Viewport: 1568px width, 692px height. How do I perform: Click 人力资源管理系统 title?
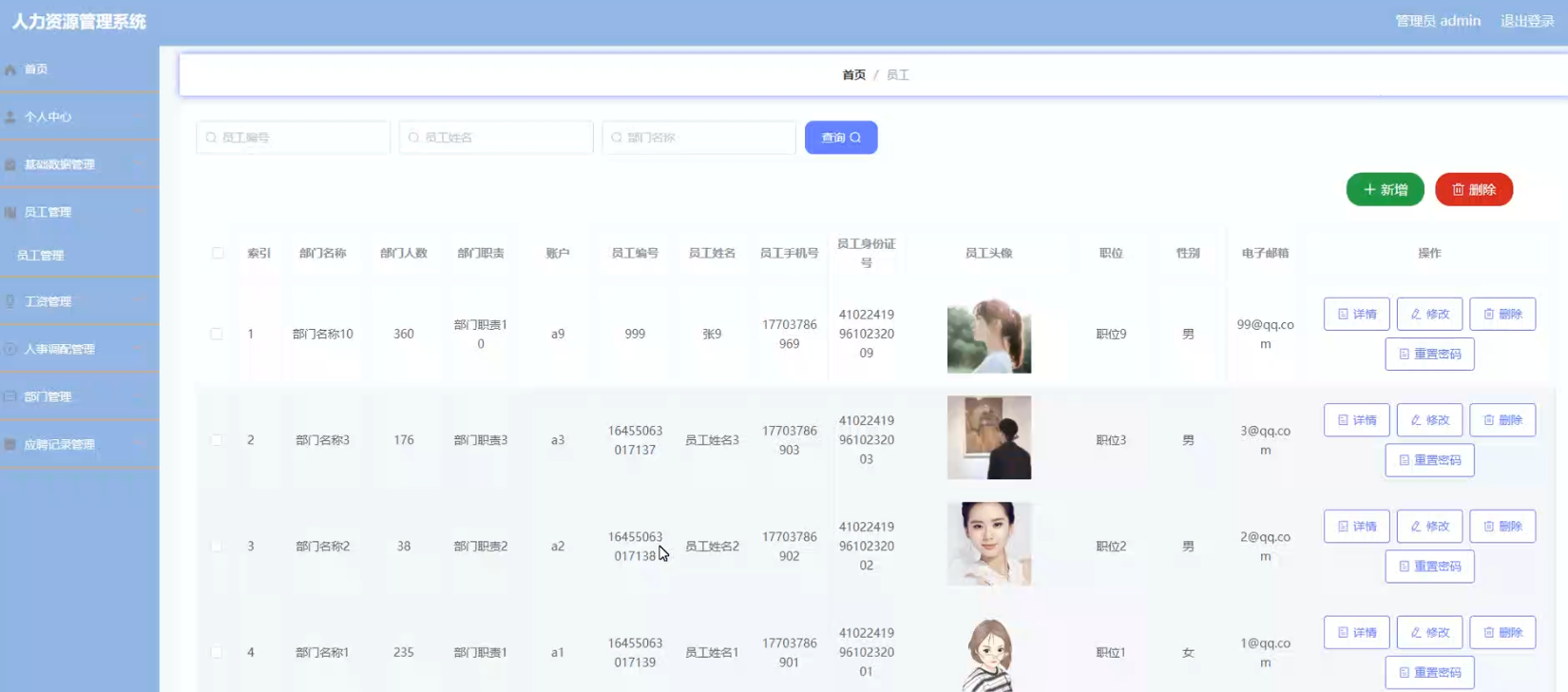click(79, 21)
